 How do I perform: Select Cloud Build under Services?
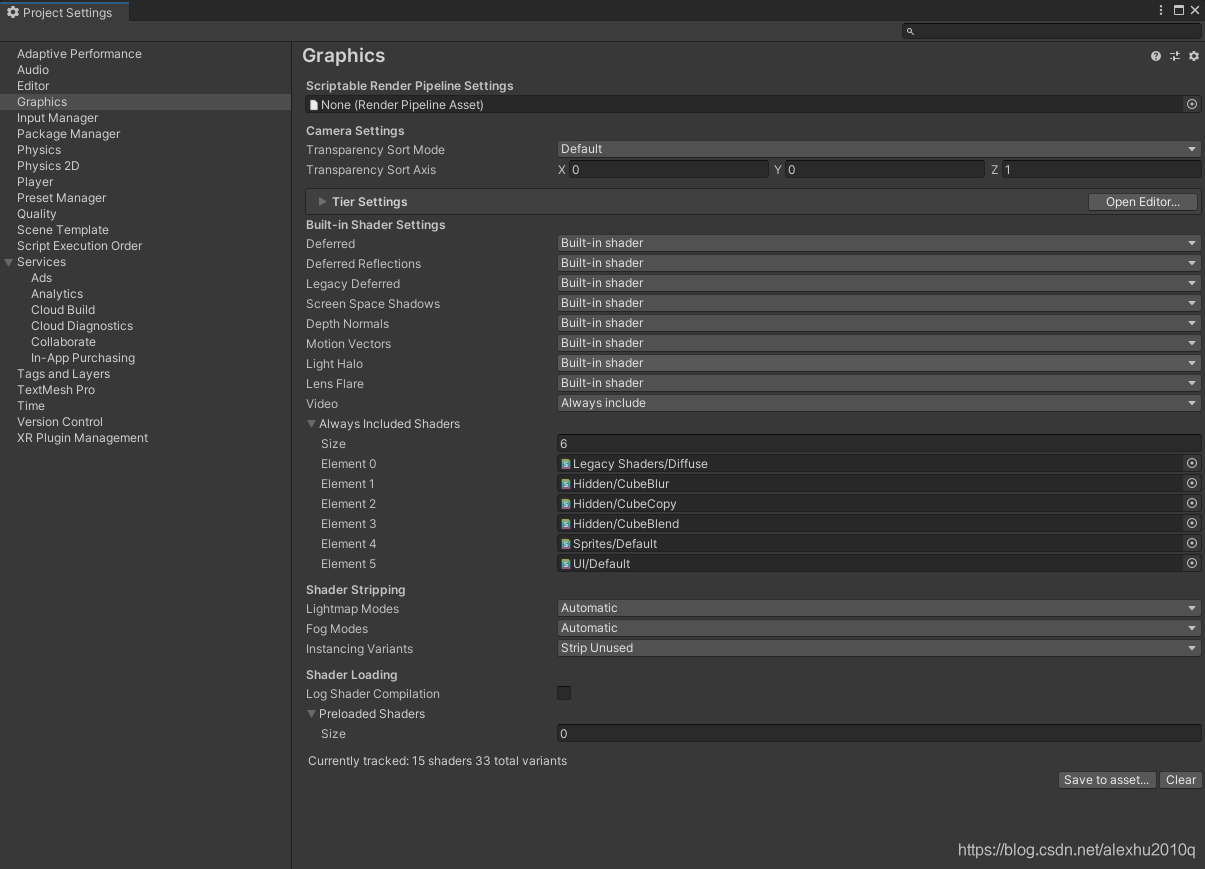tap(63, 310)
